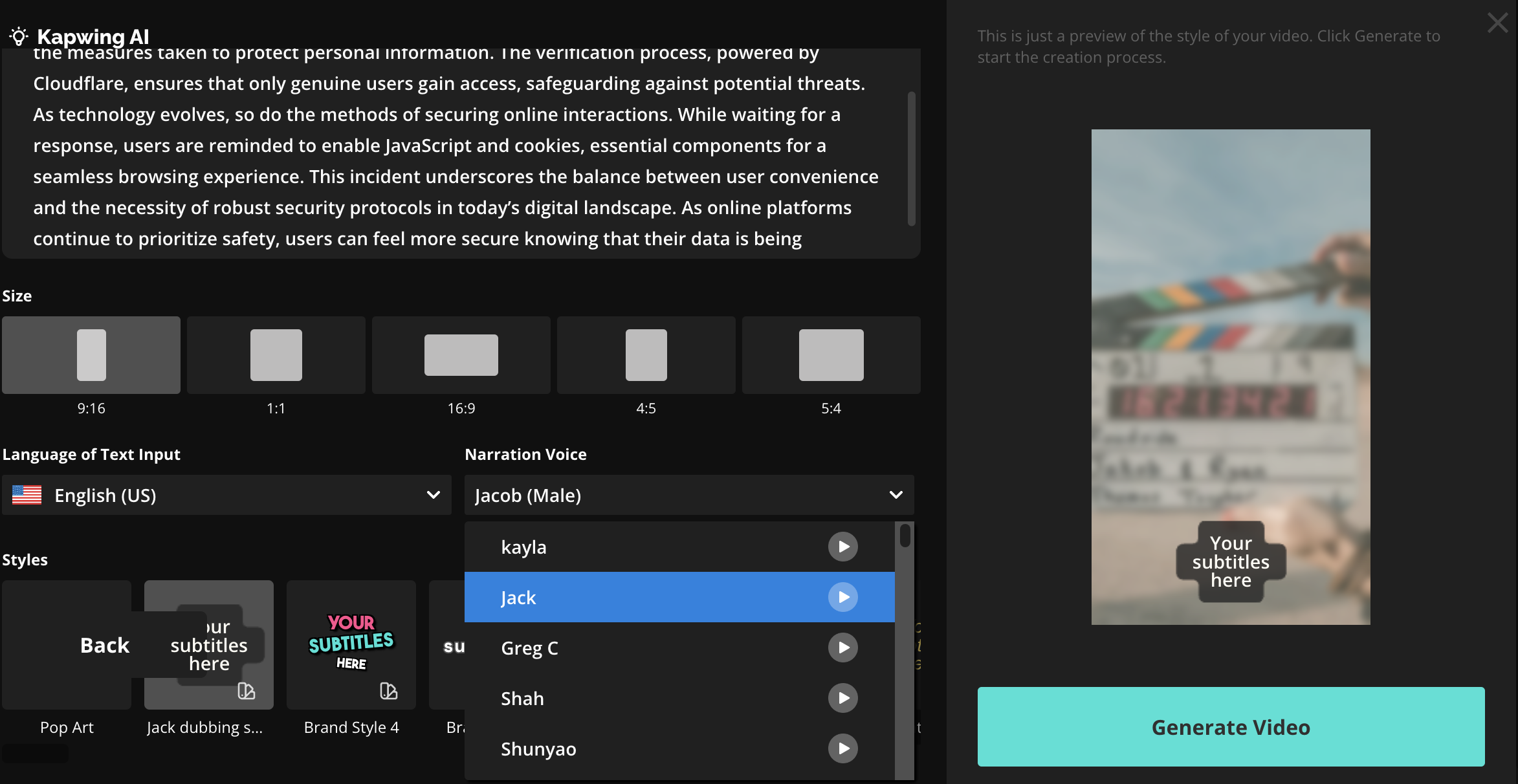Play a preview of the Greg C voice
The height and width of the screenshot is (784, 1518).
click(842, 648)
